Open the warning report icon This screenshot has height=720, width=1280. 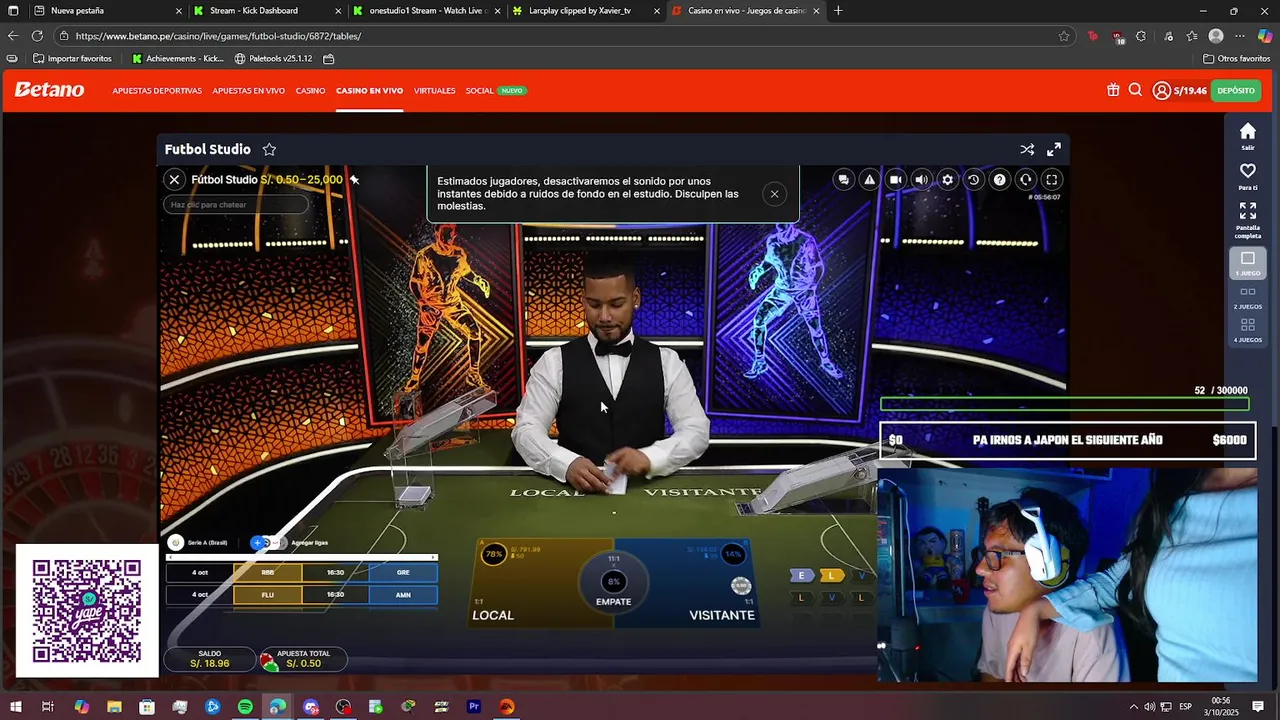click(x=870, y=180)
